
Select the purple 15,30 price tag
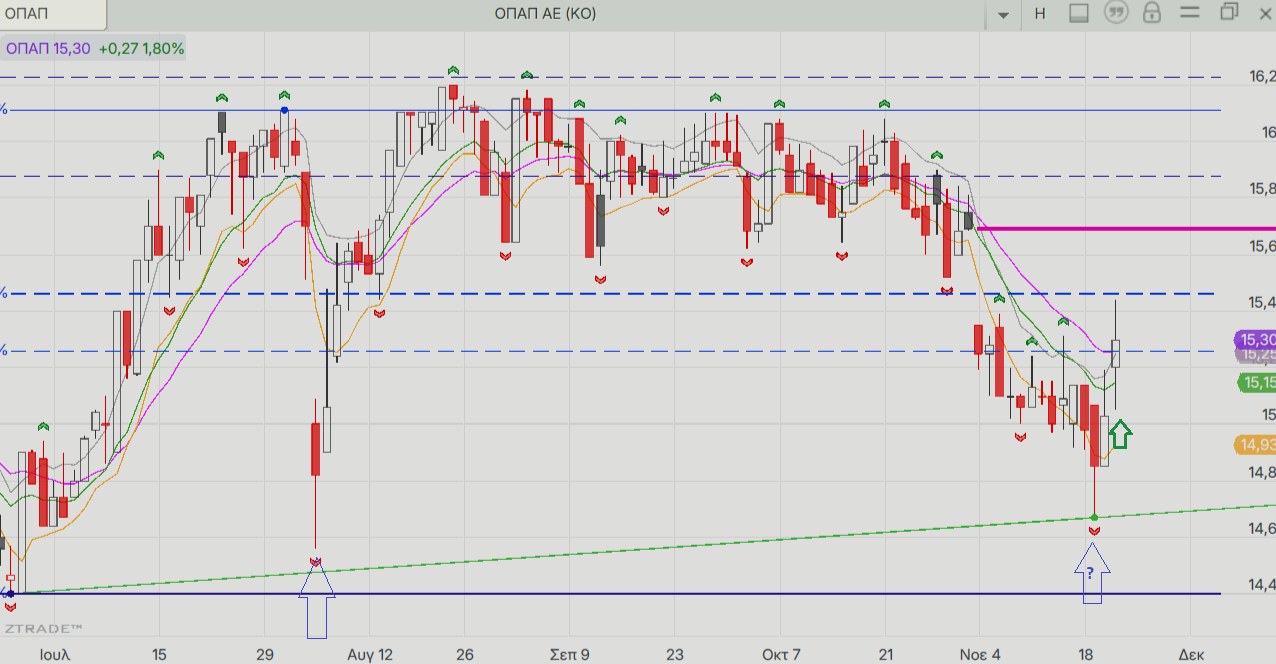pyautogui.click(x=1255, y=340)
